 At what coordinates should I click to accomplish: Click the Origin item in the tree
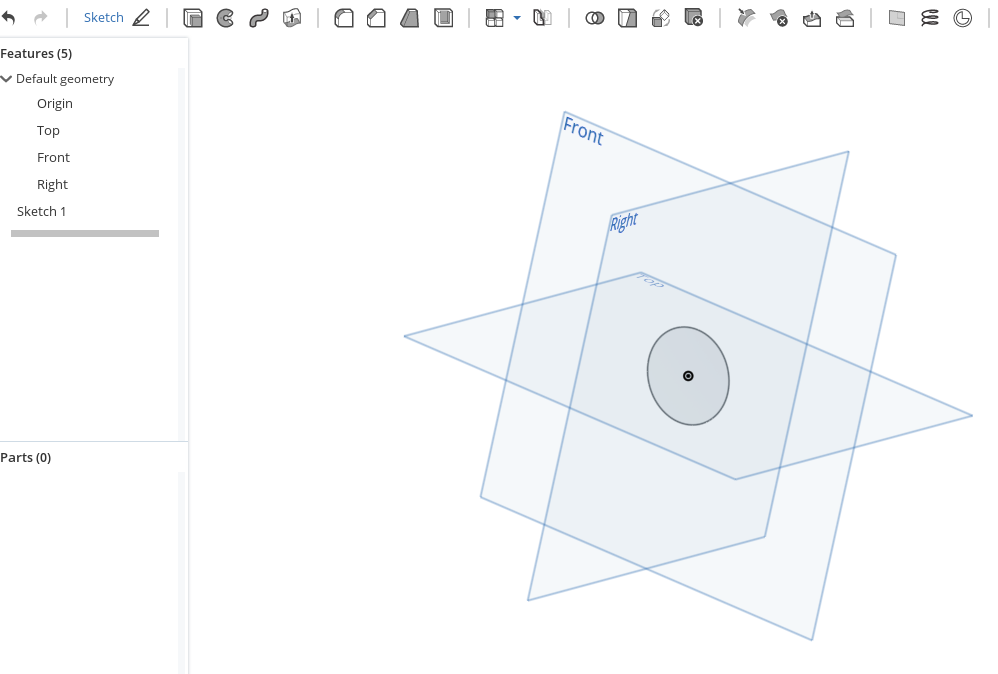click(55, 103)
